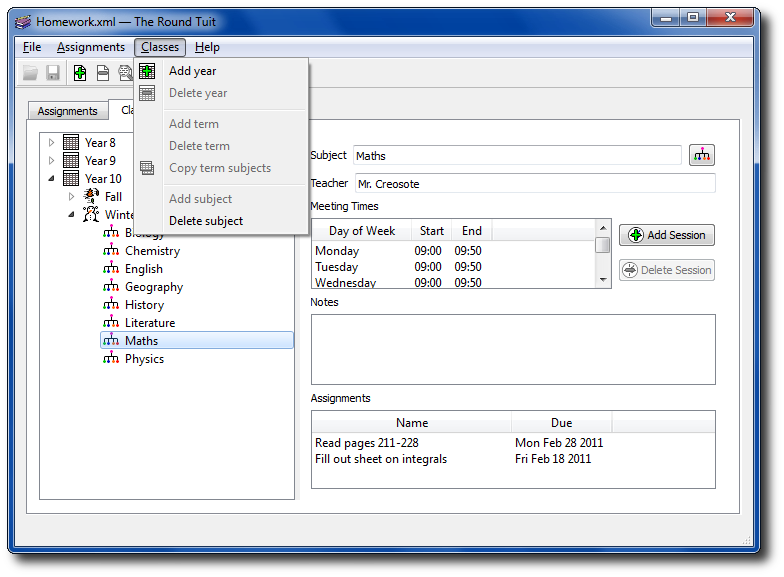Expand the Year 8 tree node

[x=52, y=143]
